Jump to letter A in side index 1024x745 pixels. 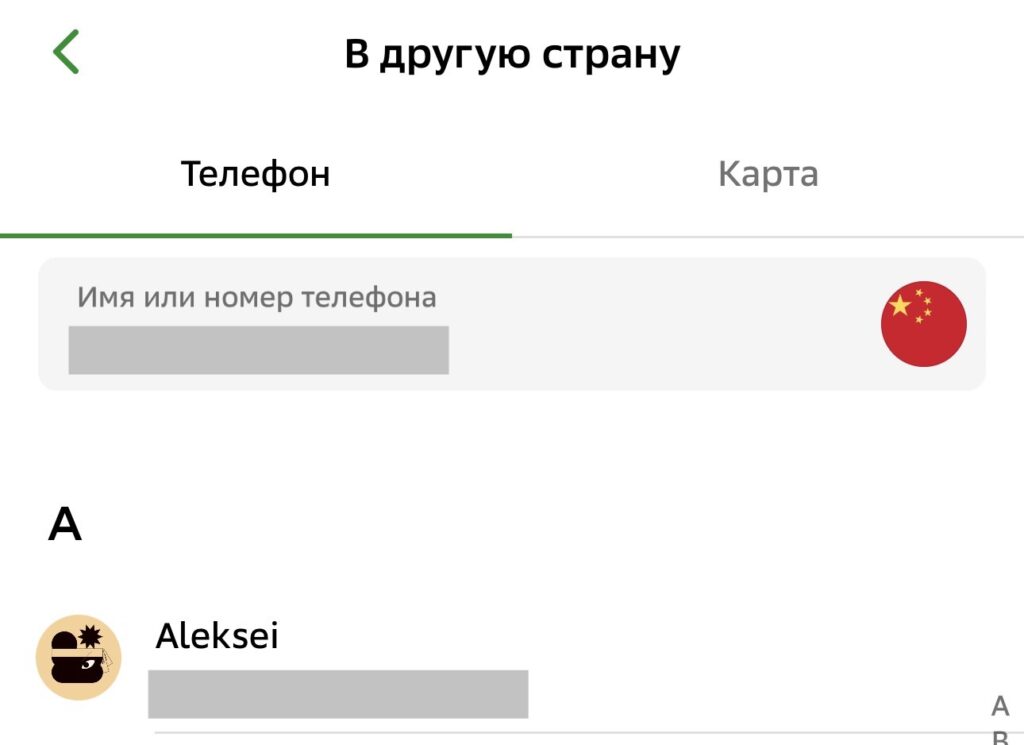1000,707
